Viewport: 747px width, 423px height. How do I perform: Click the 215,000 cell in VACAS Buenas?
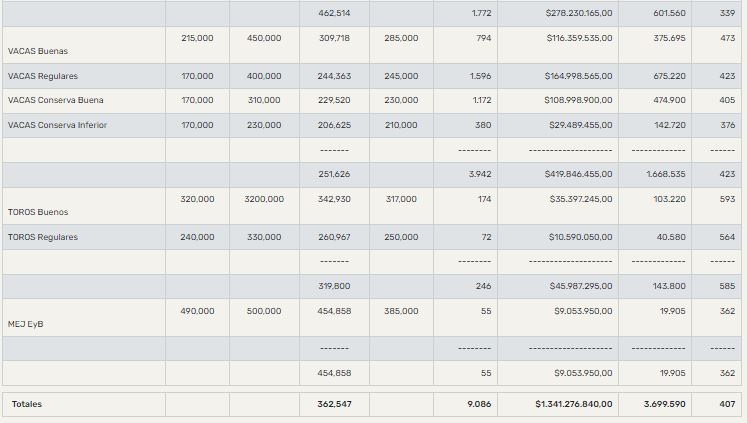[197, 37]
